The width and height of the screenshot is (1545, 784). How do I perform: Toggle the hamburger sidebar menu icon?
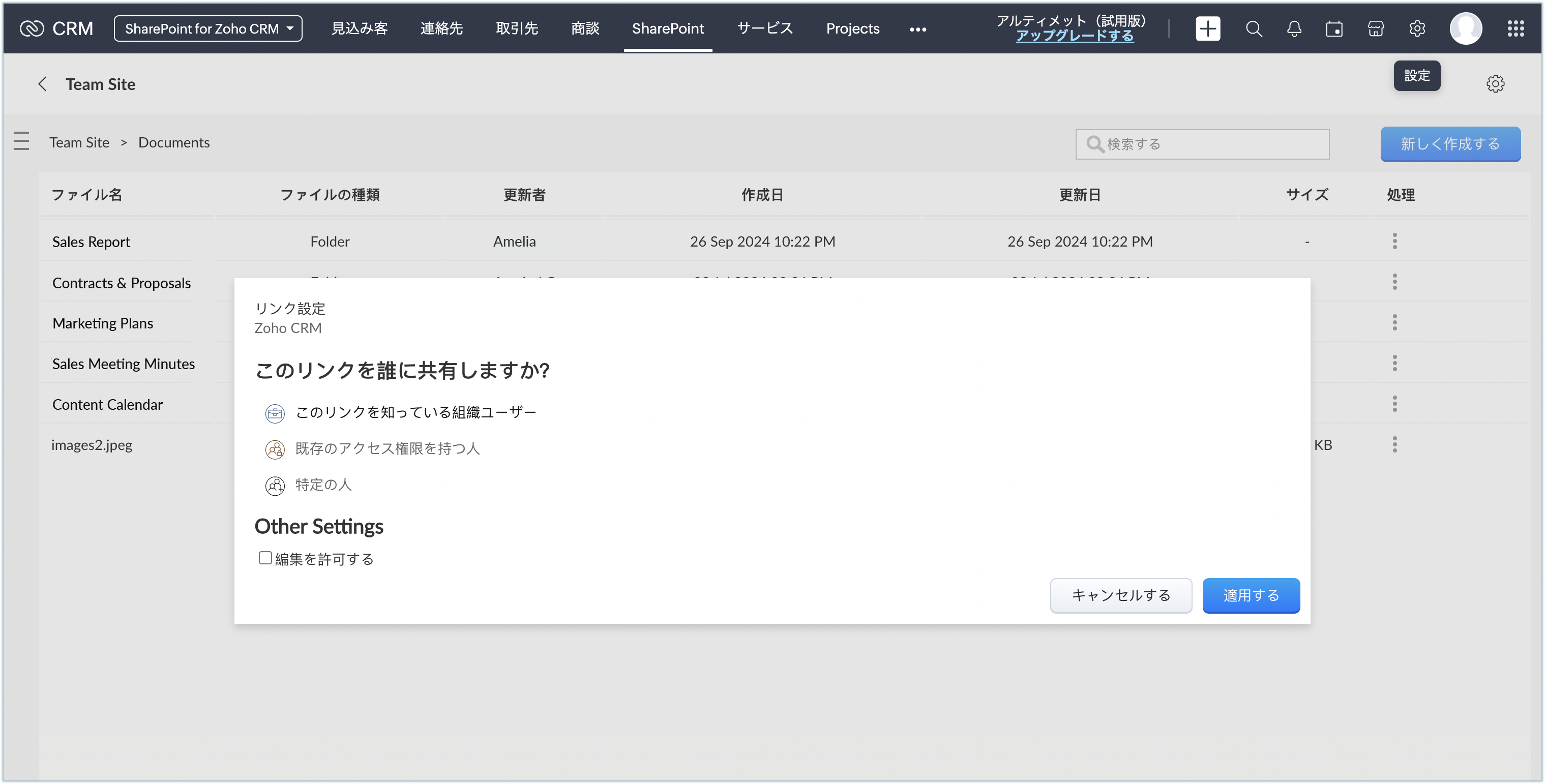tap(21, 141)
